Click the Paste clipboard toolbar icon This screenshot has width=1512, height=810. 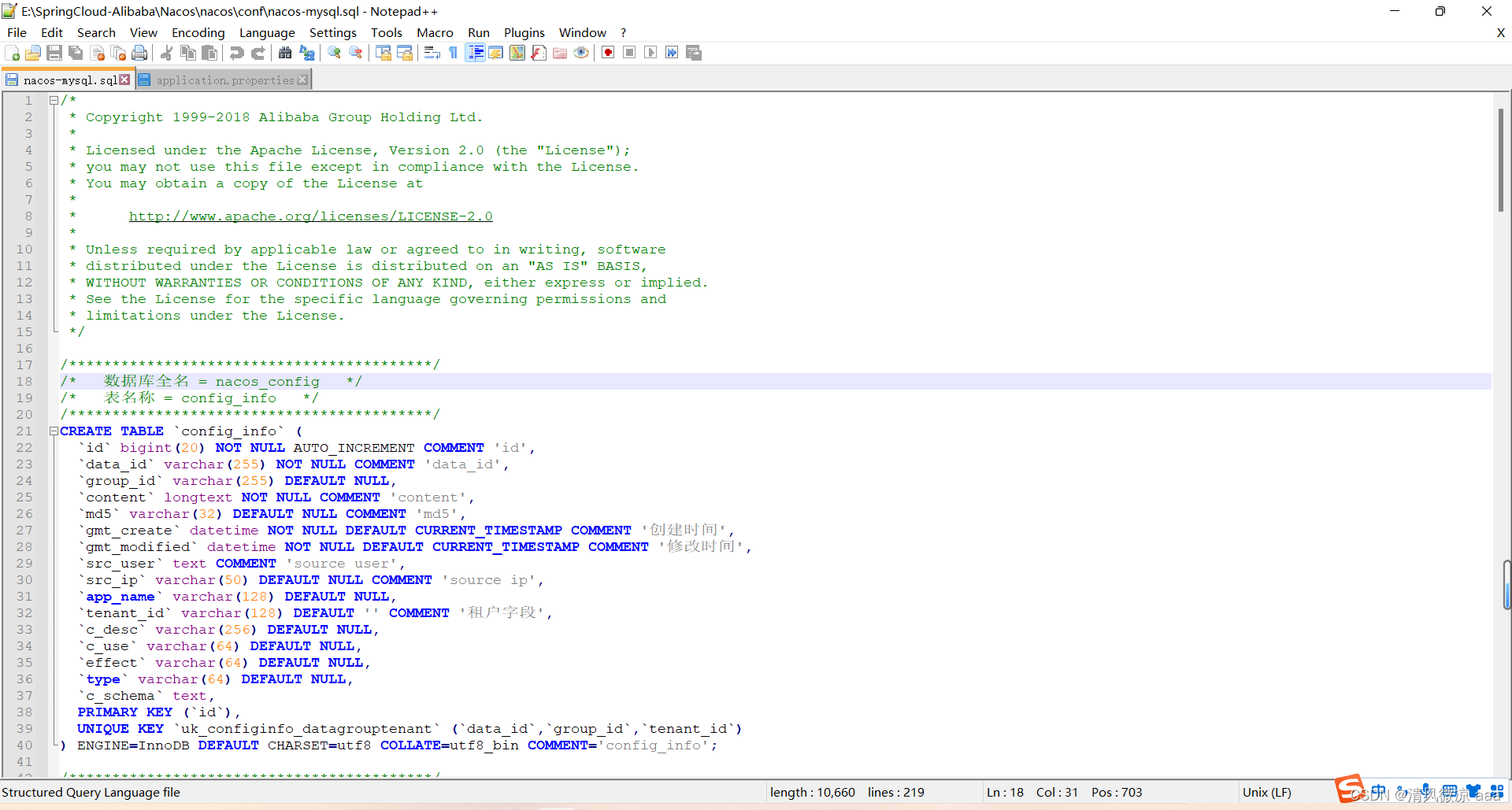(209, 53)
